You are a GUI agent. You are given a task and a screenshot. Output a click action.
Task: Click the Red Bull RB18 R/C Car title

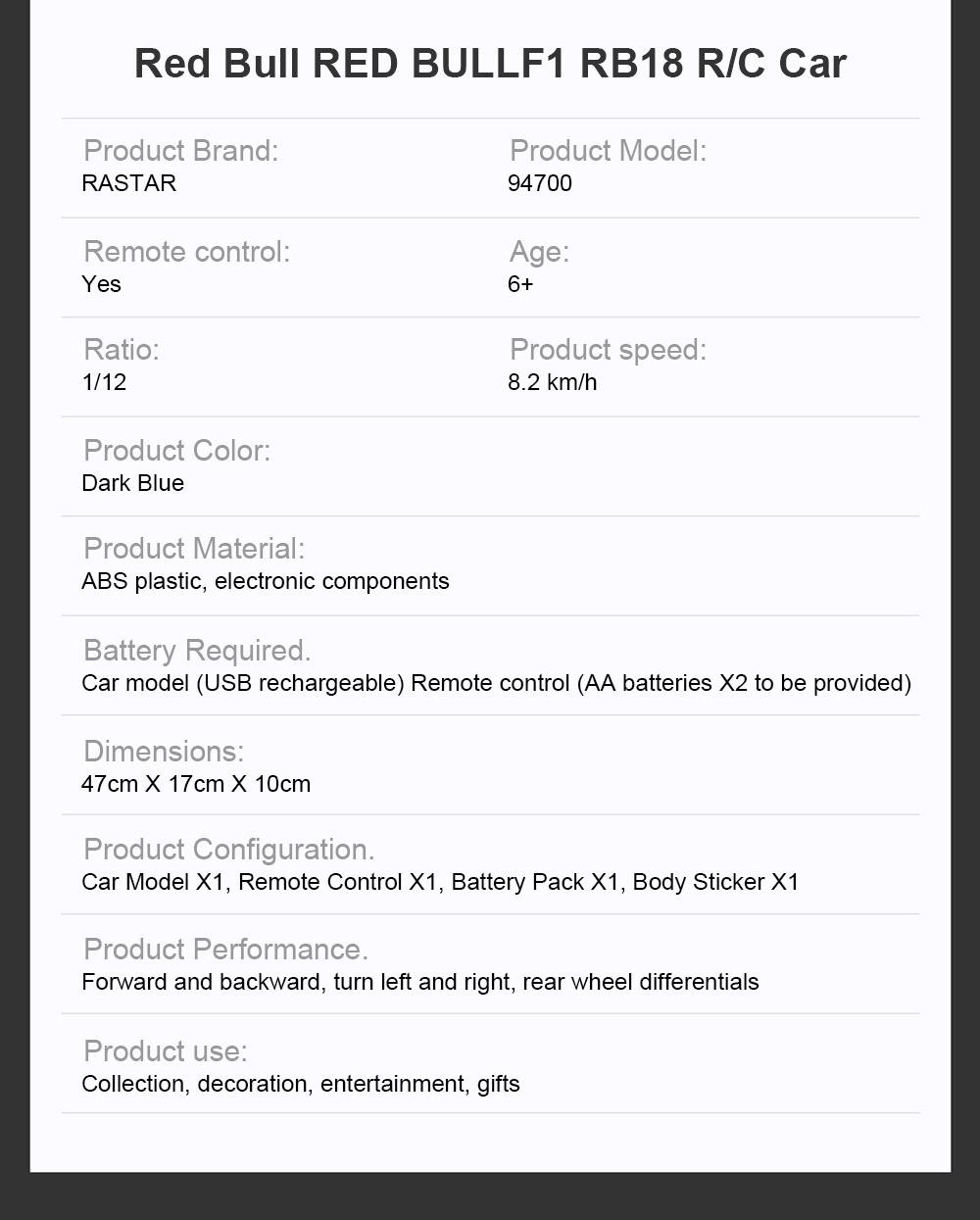pyautogui.click(x=490, y=64)
